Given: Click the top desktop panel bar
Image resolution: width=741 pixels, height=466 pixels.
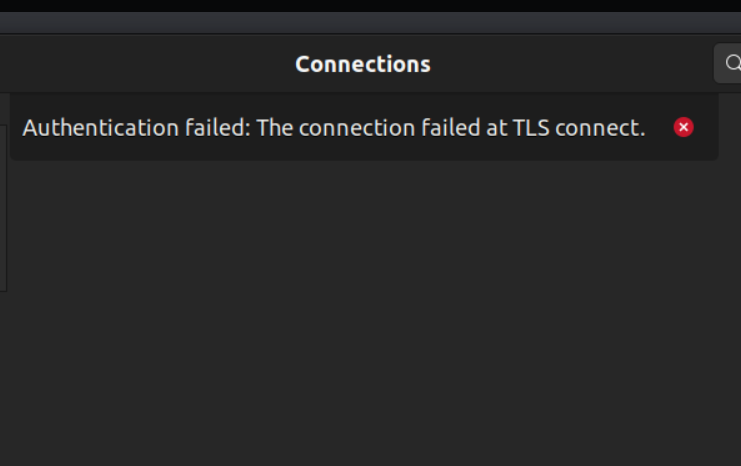Looking at the screenshot, I should coord(370,6).
